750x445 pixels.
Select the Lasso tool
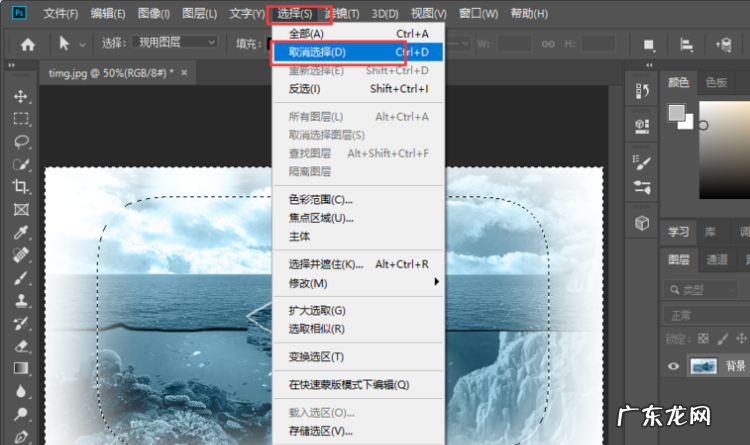tap(21, 142)
